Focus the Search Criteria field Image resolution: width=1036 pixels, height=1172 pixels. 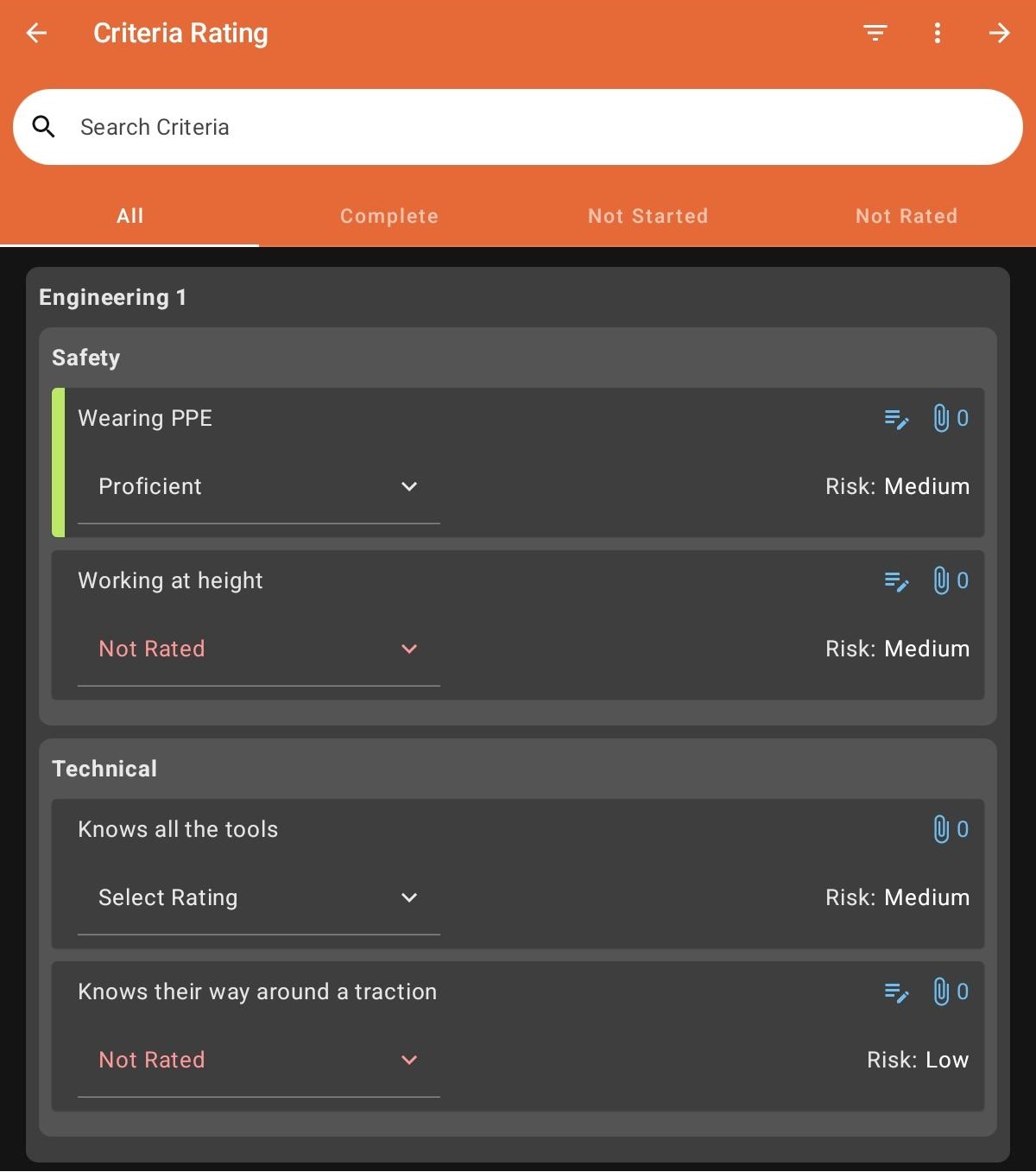click(518, 127)
